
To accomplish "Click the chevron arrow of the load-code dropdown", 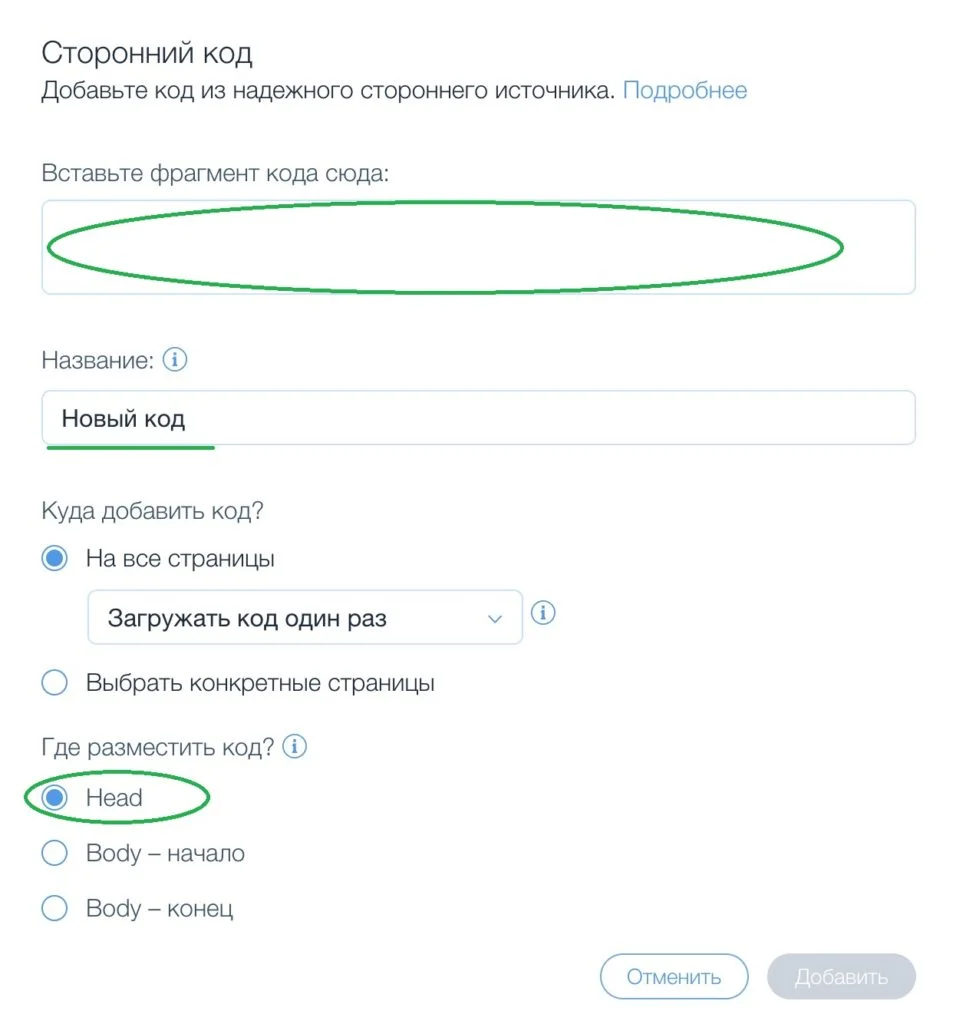I will (x=494, y=618).
